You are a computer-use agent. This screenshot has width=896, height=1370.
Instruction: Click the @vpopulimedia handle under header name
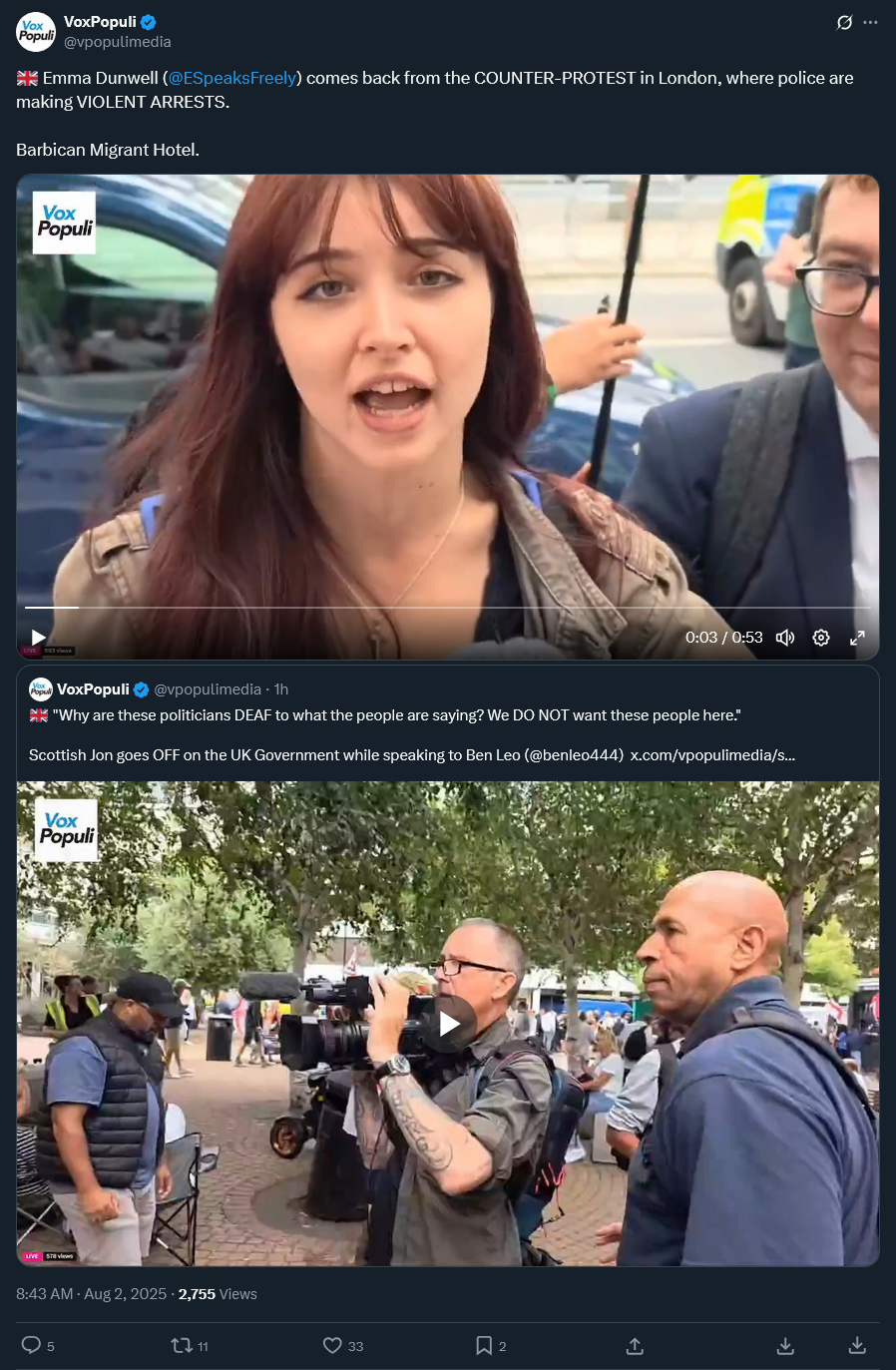(118, 42)
